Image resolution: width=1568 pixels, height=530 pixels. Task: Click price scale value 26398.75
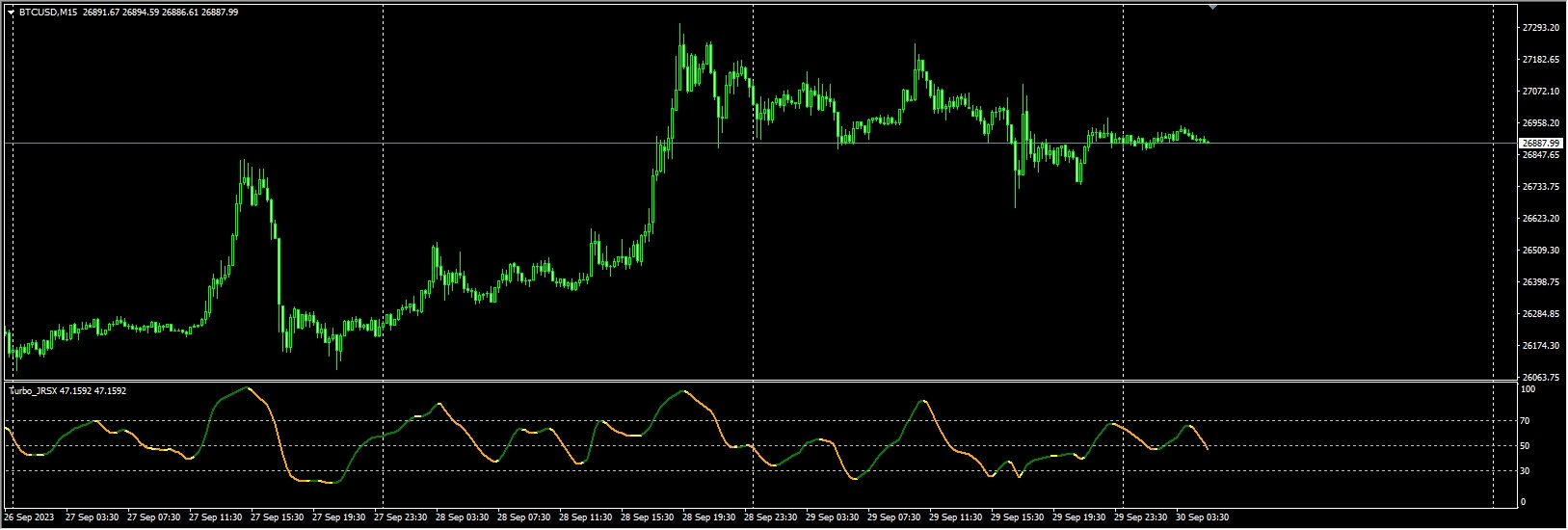(x=1540, y=282)
